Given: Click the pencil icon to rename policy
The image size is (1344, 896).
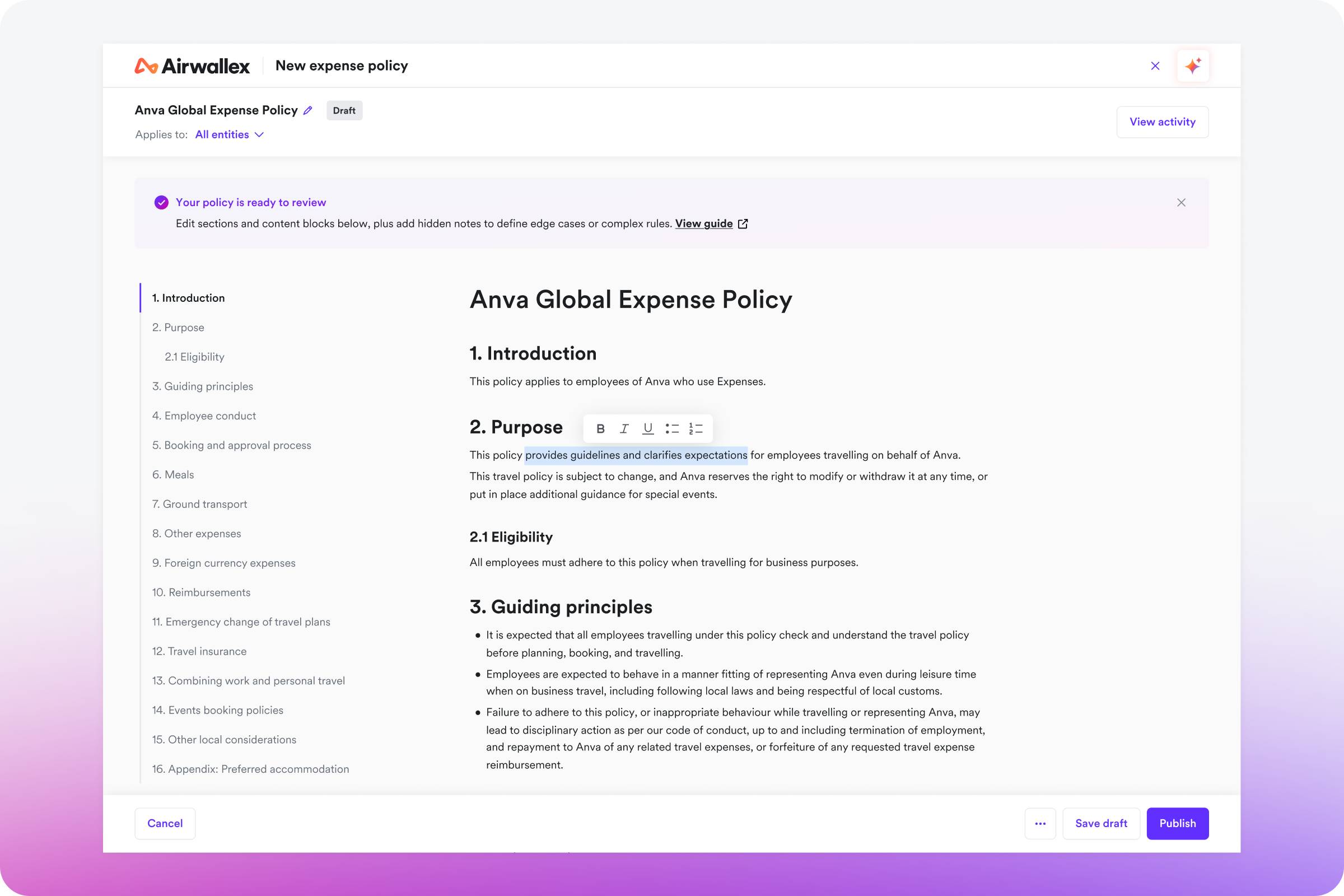Looking at the screenshot, I should point(308,110).
